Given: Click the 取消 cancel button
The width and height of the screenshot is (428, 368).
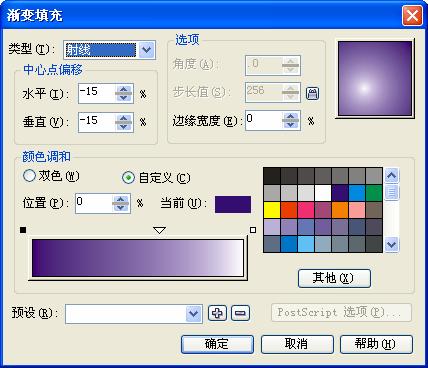Looking at the screenshot, I should [297, 344].
